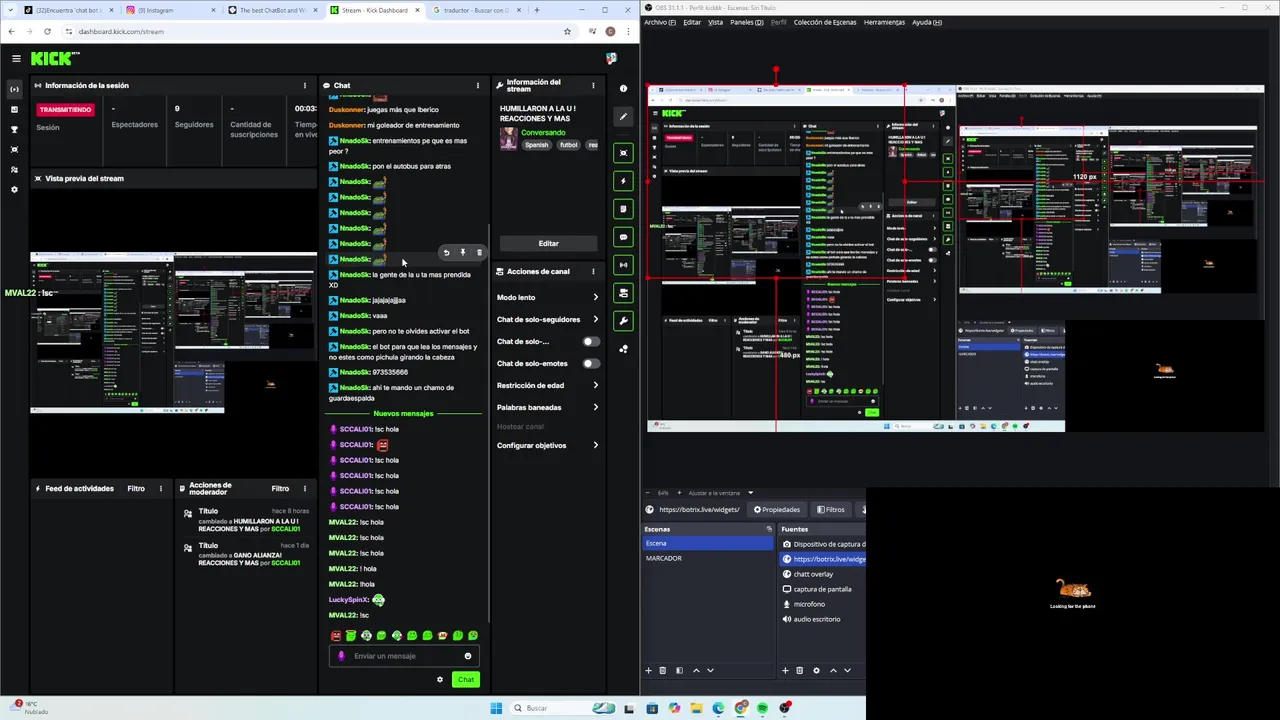Screen dimensions: 1280x720
Task: Open the OBS preview zoom dropdown arrow
Action: (750, 493)
